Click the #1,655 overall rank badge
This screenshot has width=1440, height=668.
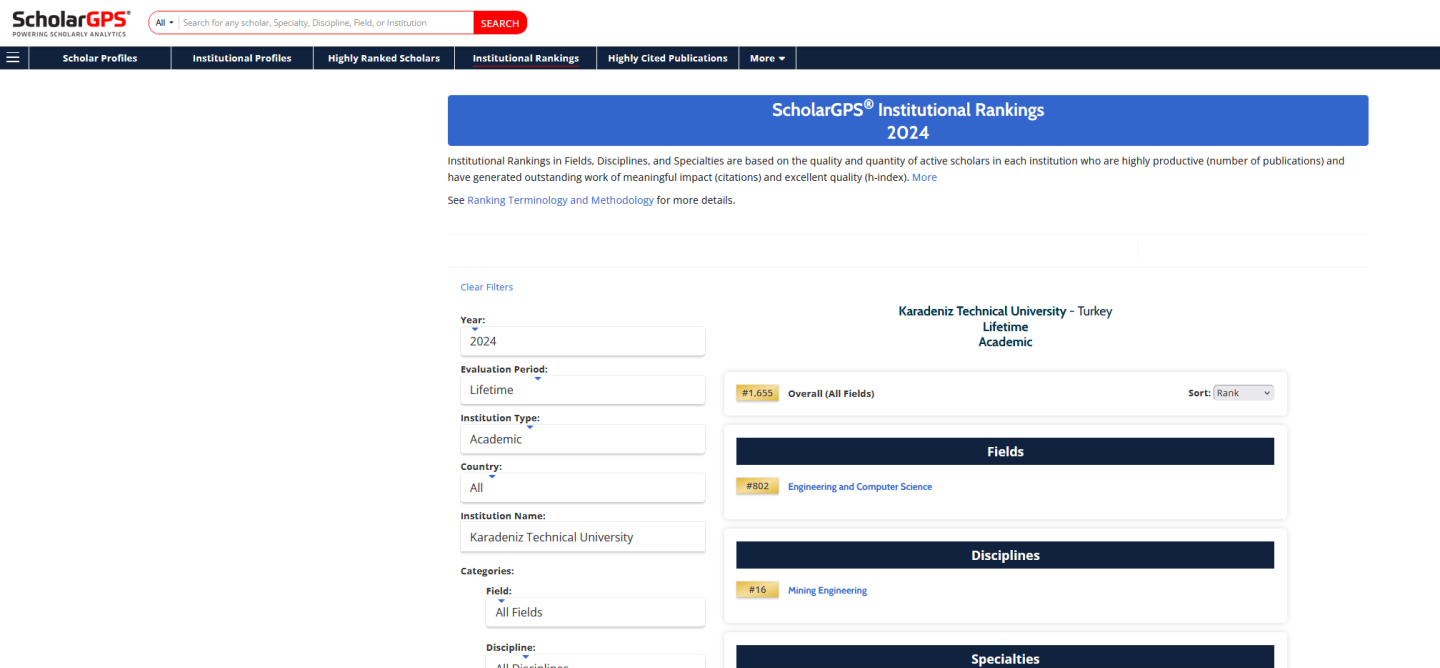point(757,393)
